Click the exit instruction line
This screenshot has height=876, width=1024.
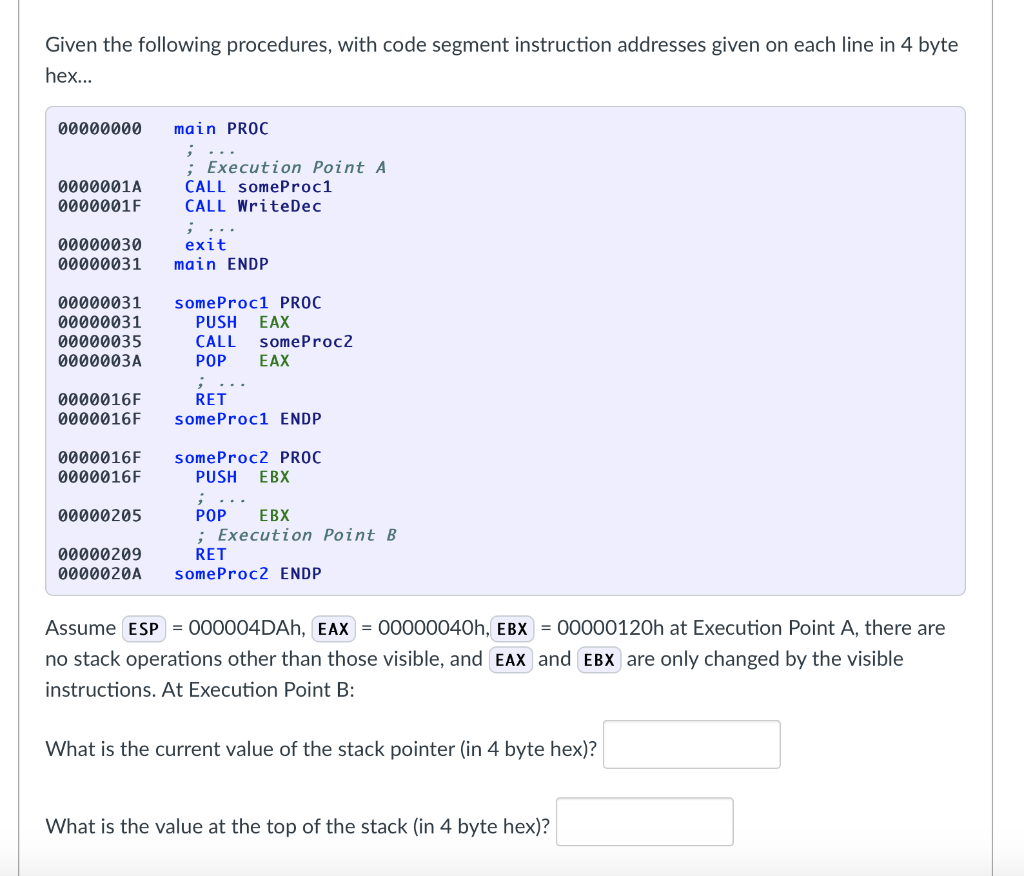point(204,244)
